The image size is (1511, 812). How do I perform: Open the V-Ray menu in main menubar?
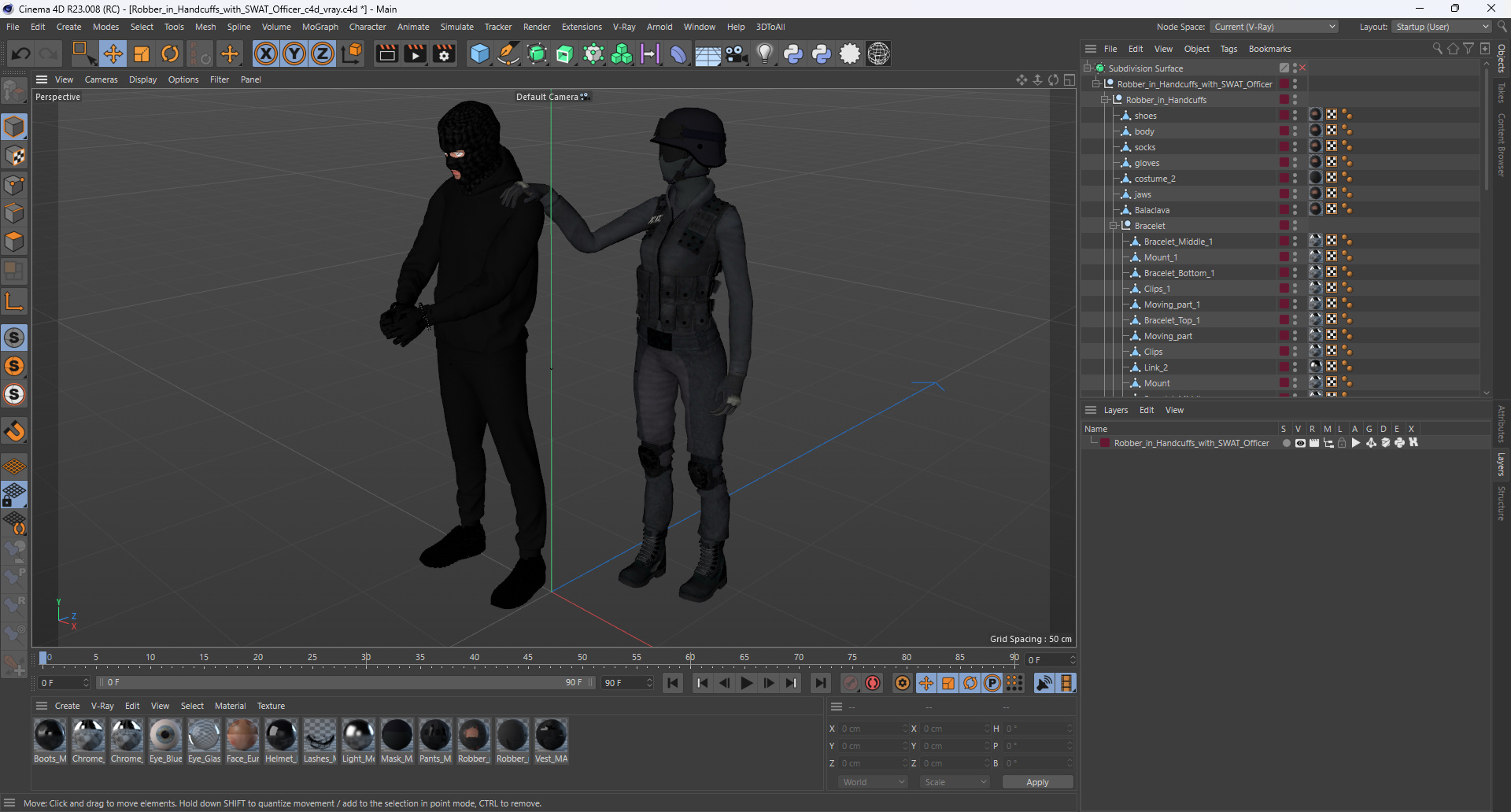pyautogui.click(x=624, y=27)
